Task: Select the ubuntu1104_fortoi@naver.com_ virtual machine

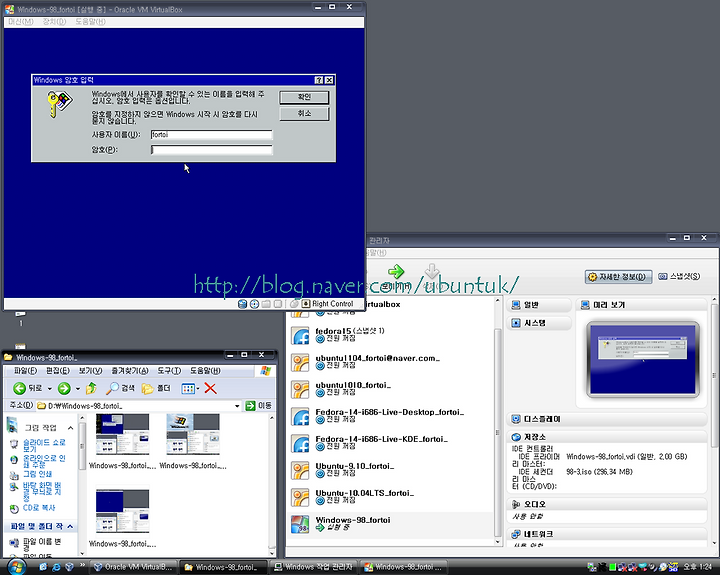Action: (390, 362)
